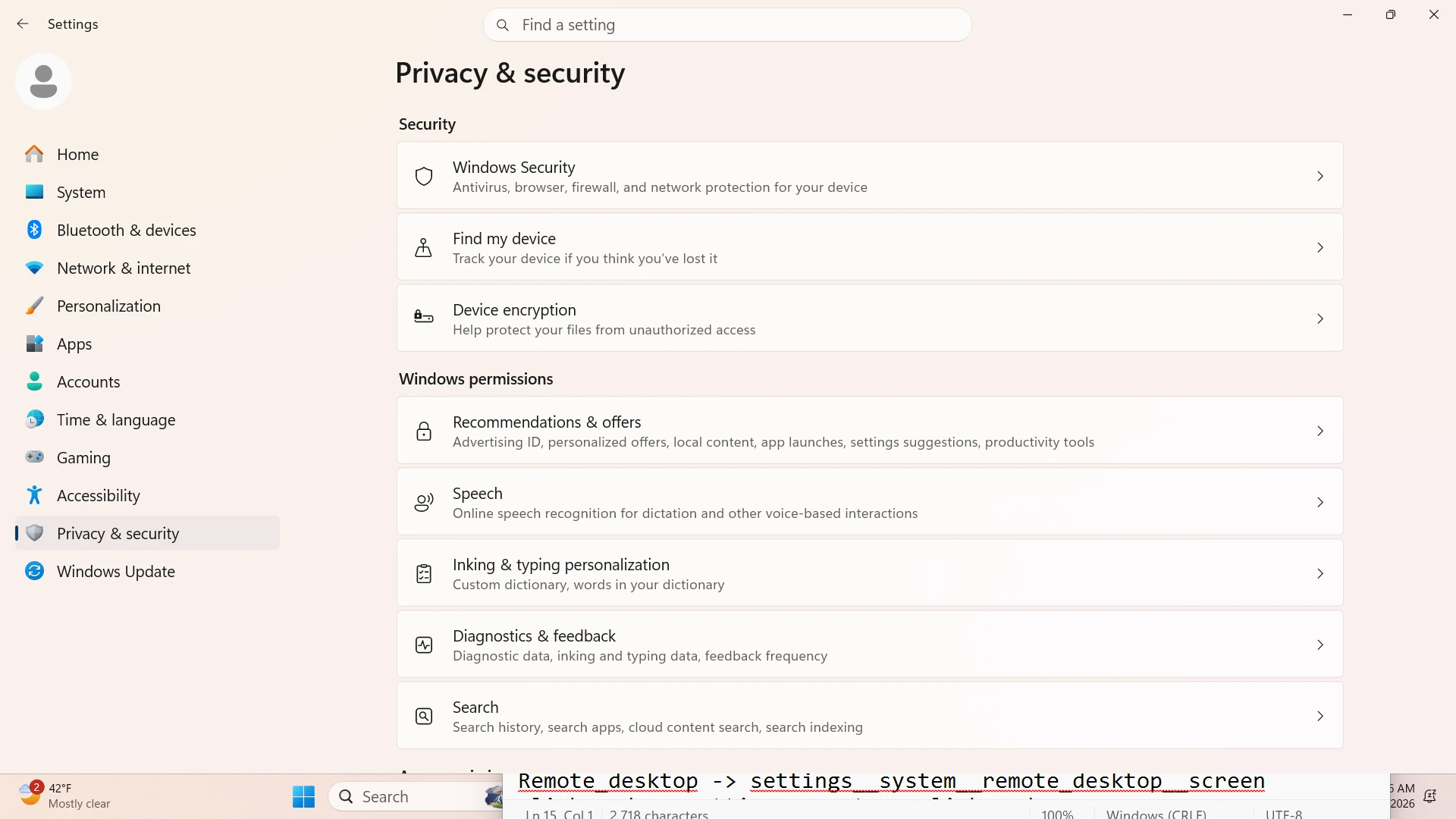Select Accounts in the sidebar

coord(148,381)
